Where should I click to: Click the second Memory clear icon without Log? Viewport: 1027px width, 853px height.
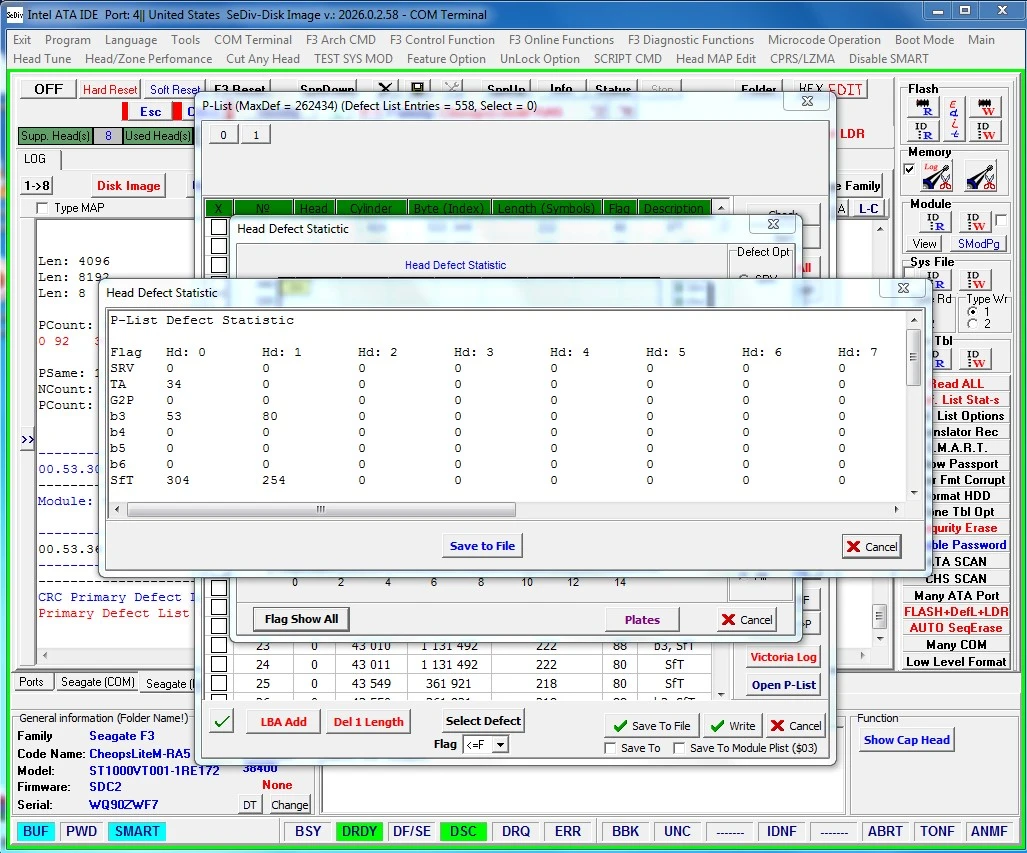[980, 176]
